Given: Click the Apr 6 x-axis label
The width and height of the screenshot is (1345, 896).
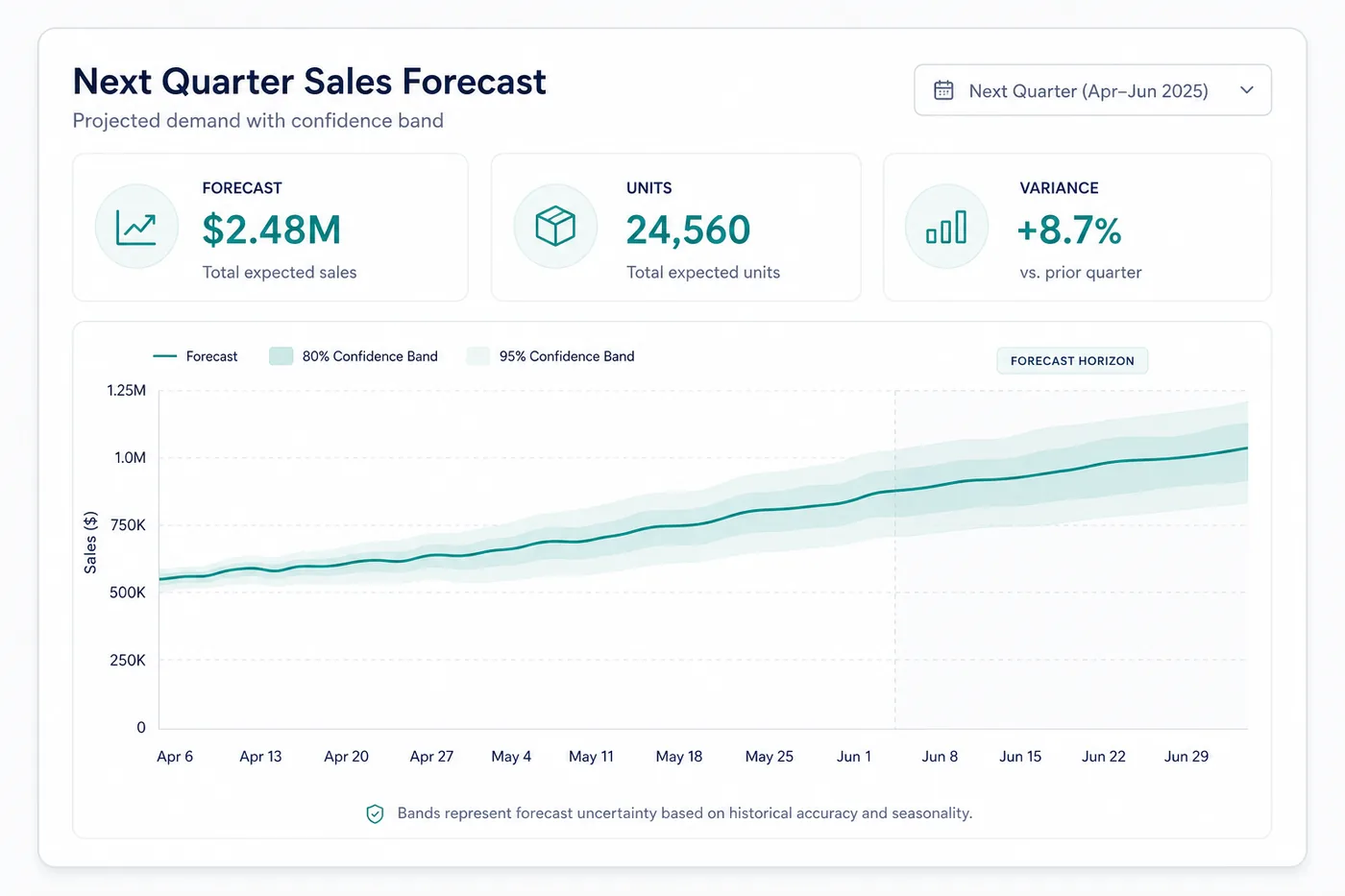Looking at the screenshot, I should click(175, 757).
